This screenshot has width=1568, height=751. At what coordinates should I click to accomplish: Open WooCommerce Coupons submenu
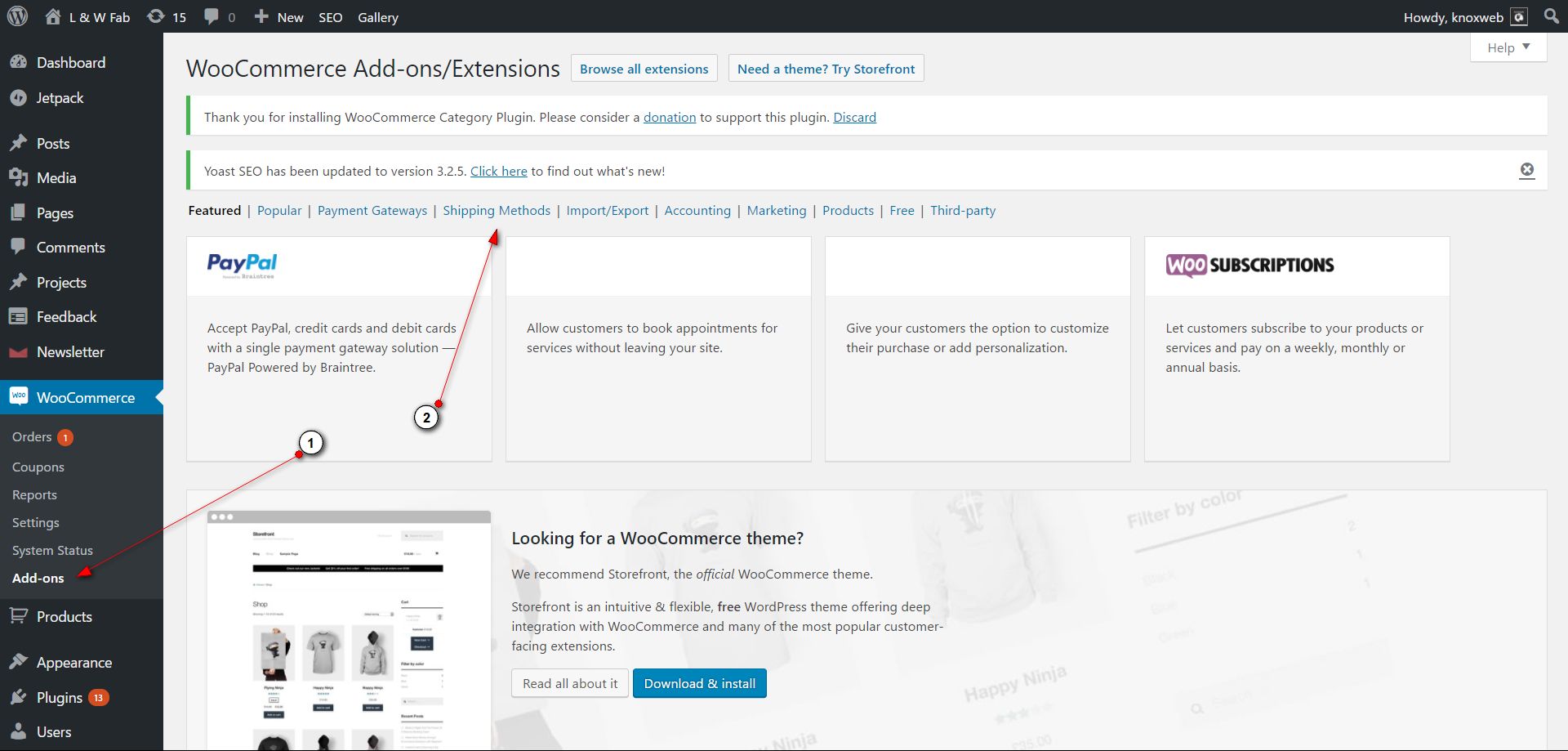pos(38,467)
